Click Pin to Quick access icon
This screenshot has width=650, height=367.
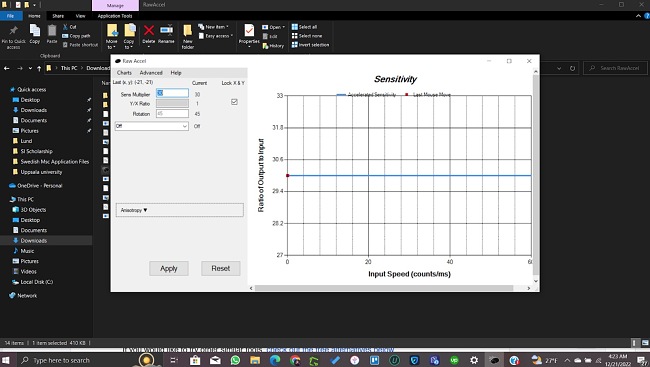click(13, 30)
